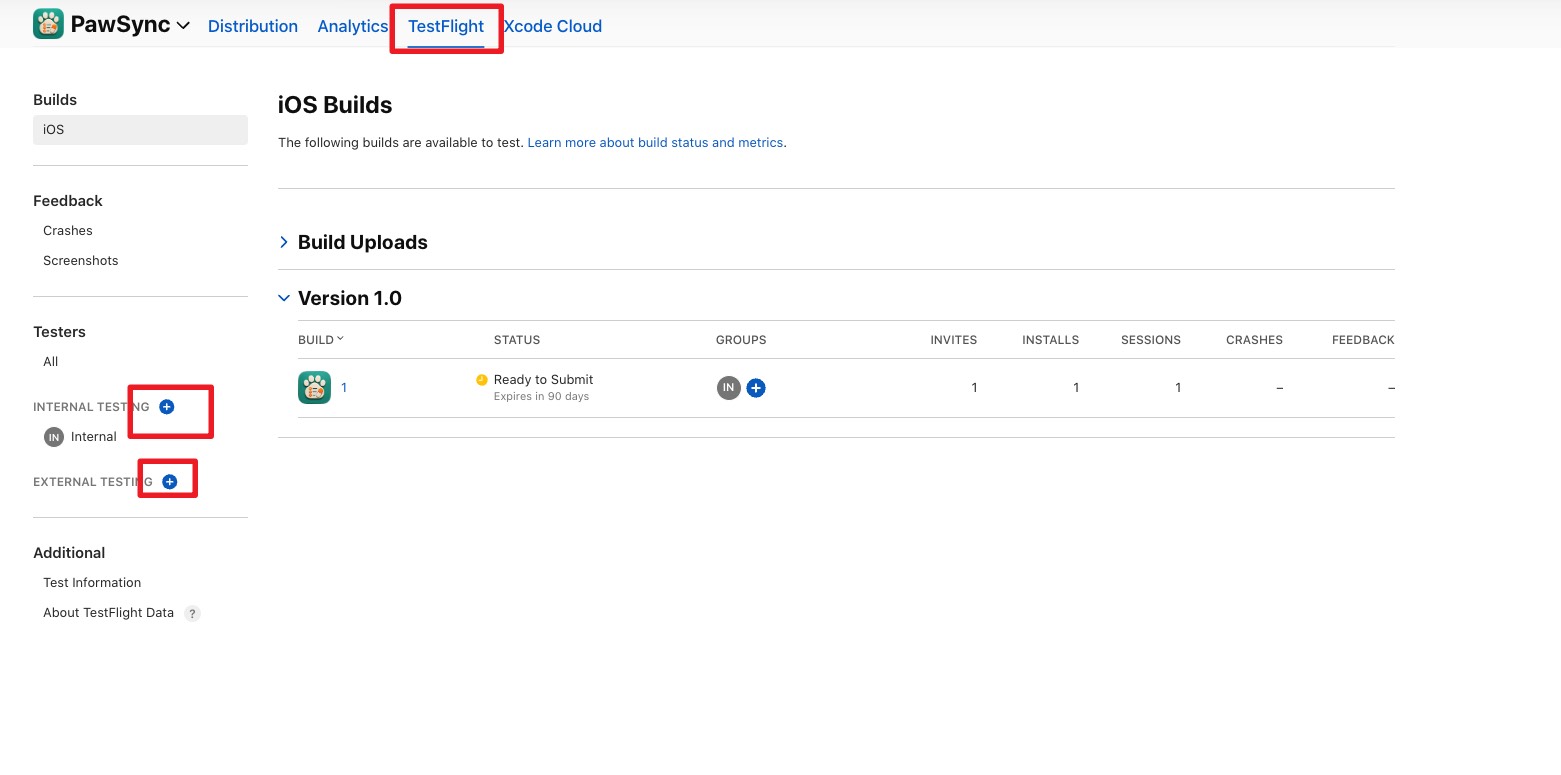Click the PawSync app icon in header

coord(48,24)
